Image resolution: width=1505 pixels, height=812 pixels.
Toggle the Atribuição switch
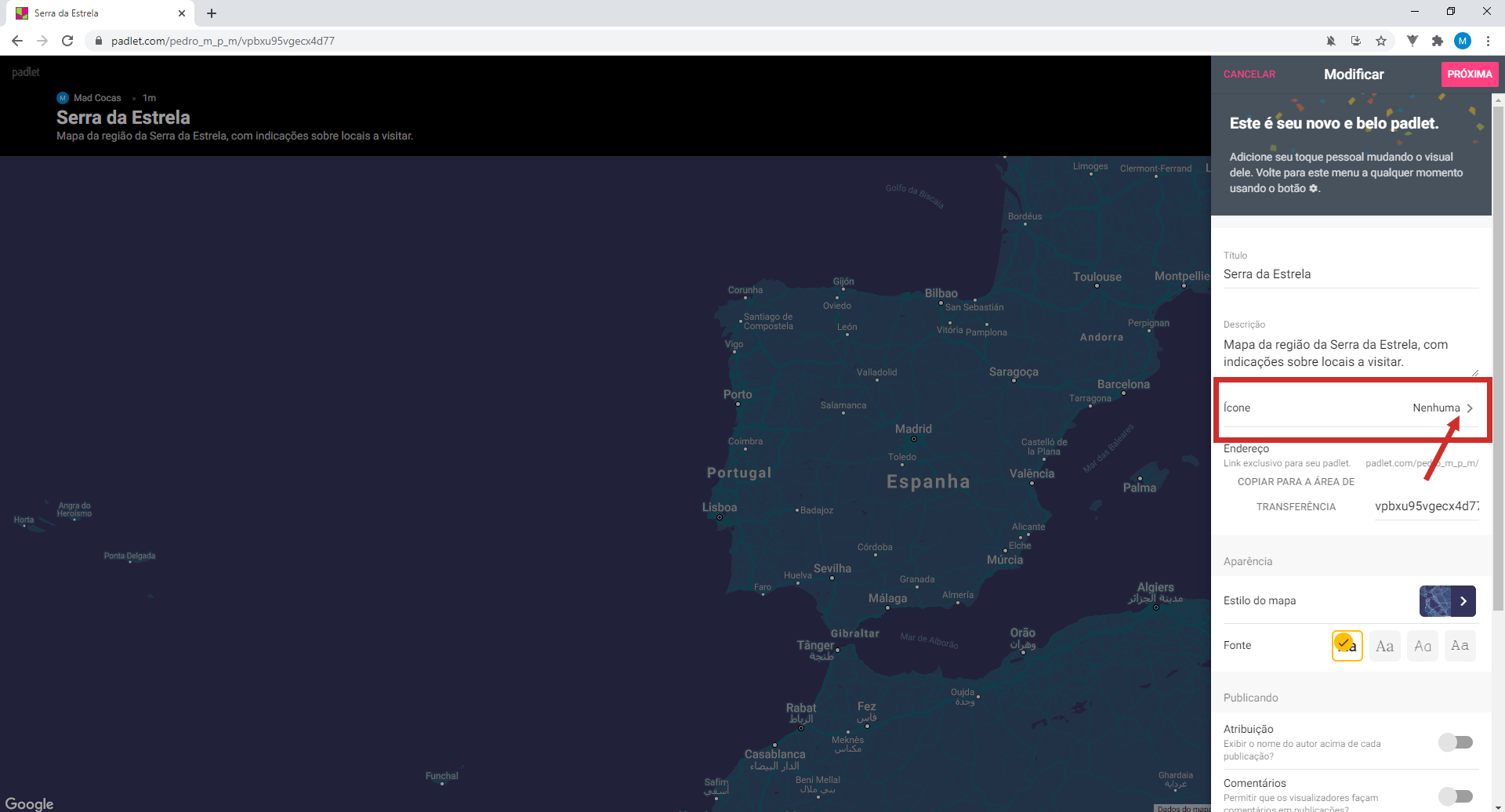click(x=1456, y=742)
